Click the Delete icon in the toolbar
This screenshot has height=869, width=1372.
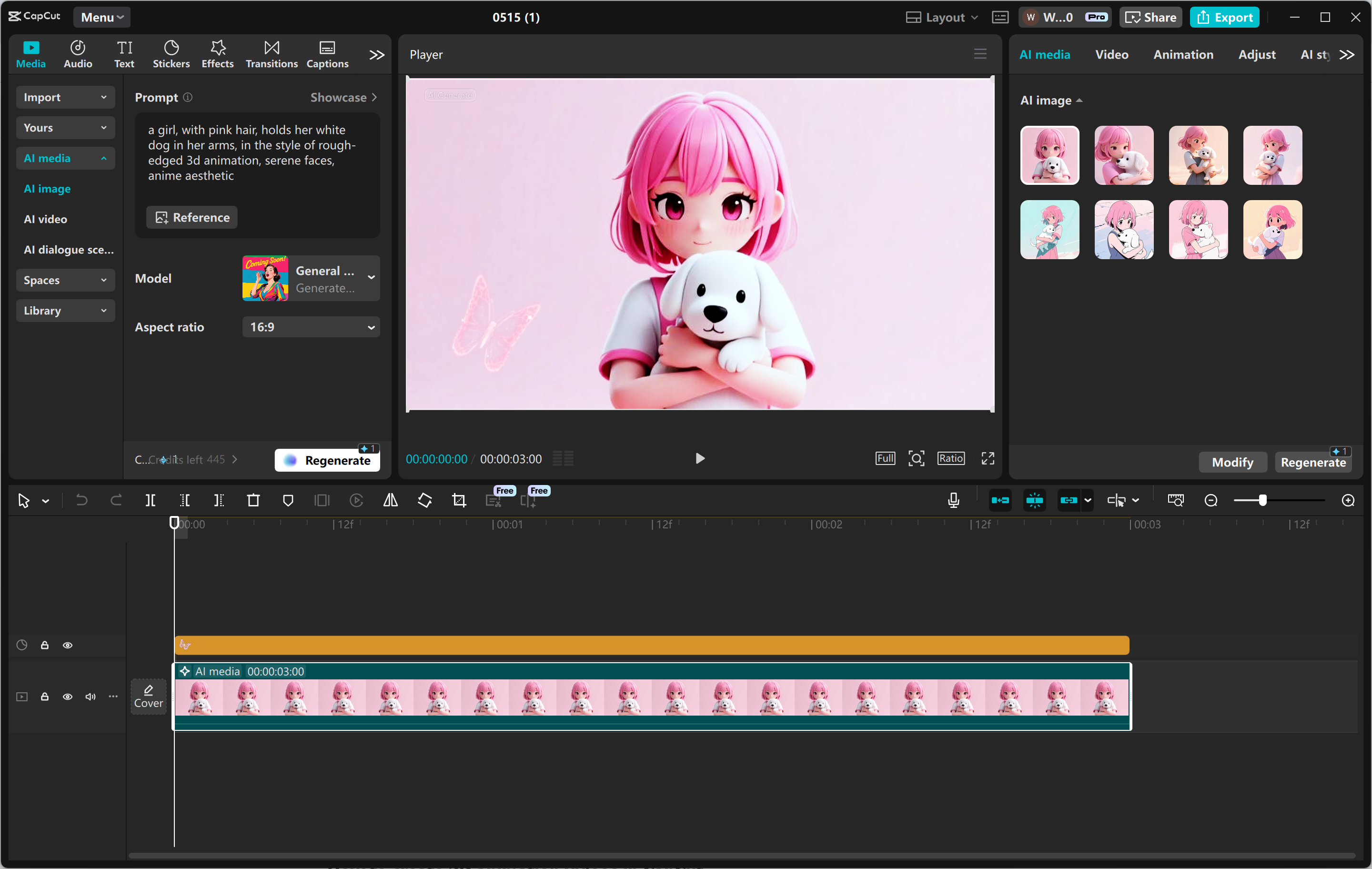(253, 500)
